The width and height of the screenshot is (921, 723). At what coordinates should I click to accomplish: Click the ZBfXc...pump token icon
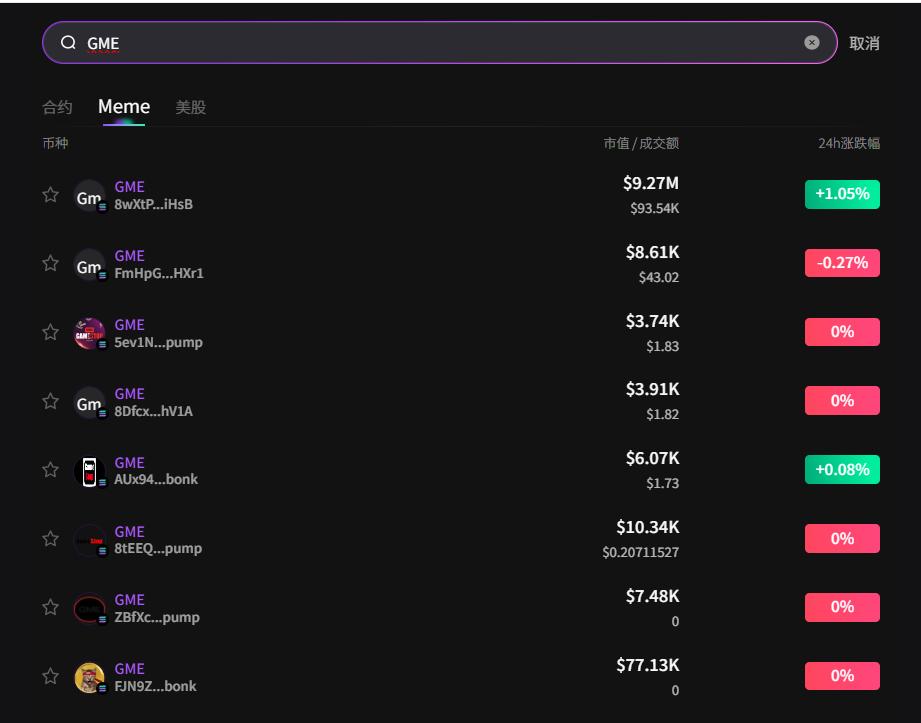[x=89, y=608]
